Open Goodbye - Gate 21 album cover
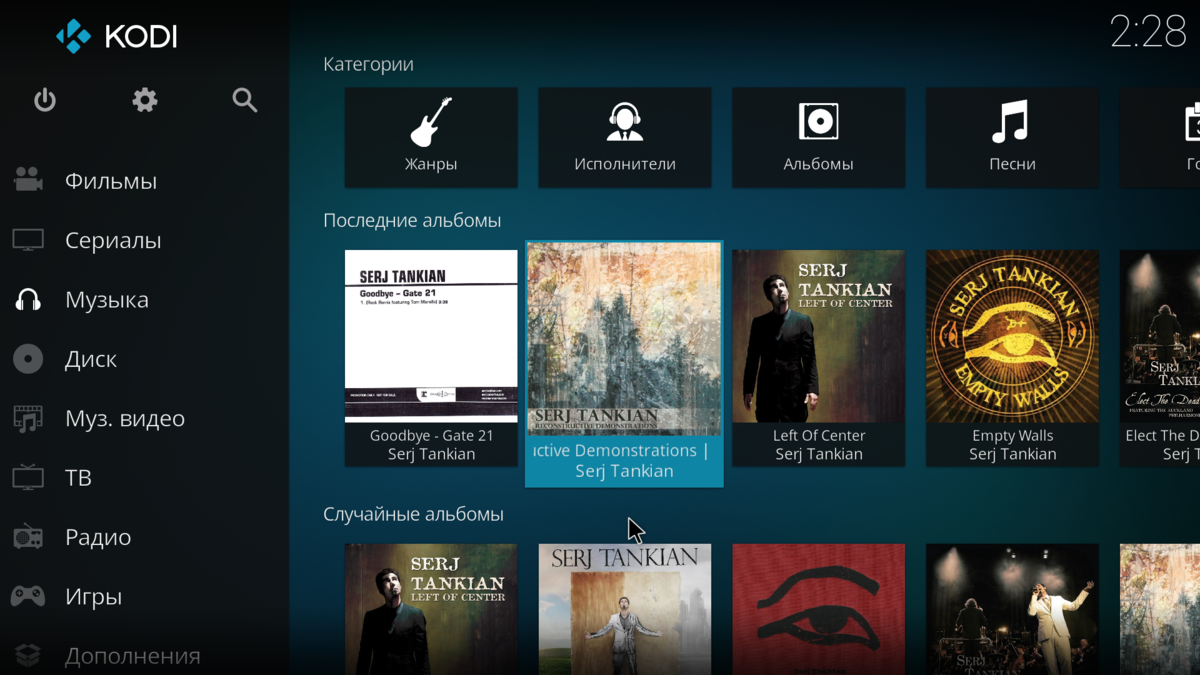1200x675 pixels. pos(431,336)
